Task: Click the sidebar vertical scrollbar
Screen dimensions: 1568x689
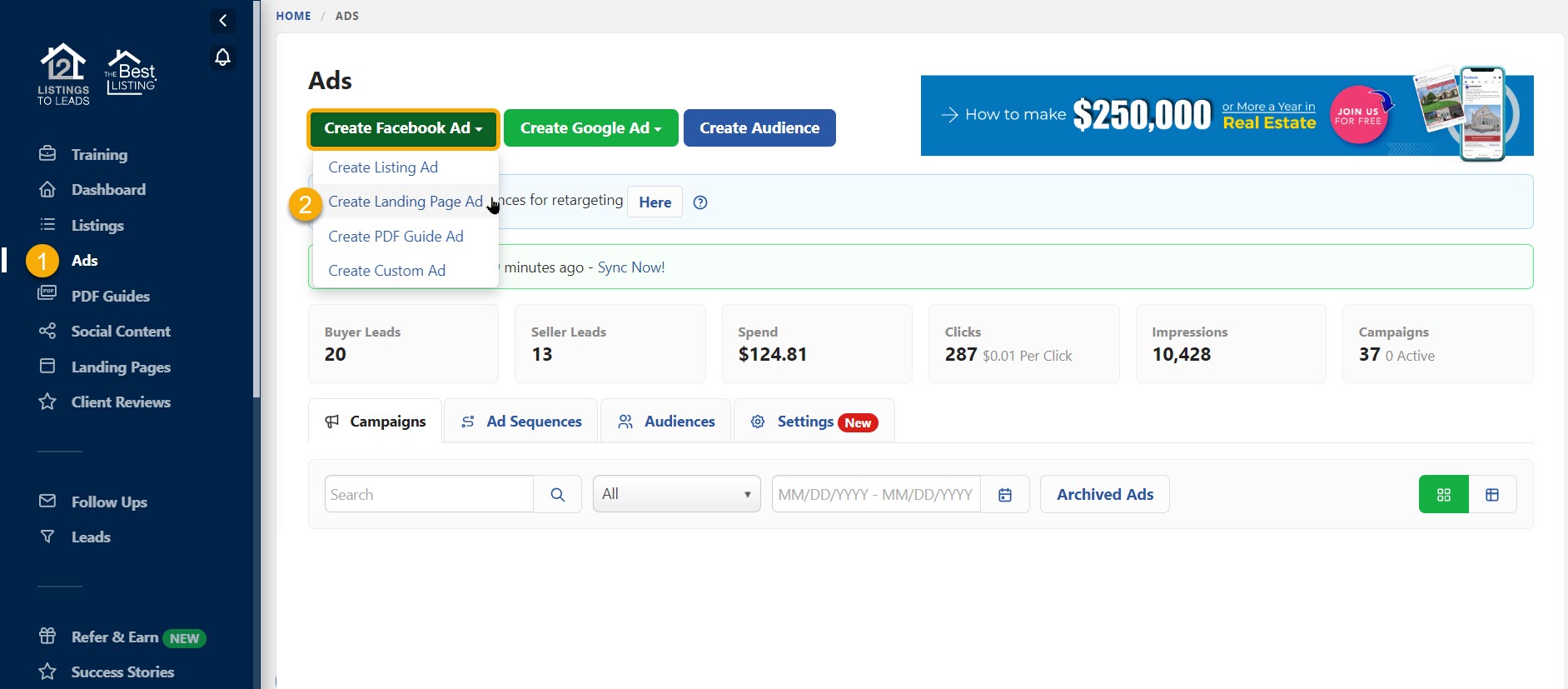Action: pyautogui.click(x=256, y=200)
